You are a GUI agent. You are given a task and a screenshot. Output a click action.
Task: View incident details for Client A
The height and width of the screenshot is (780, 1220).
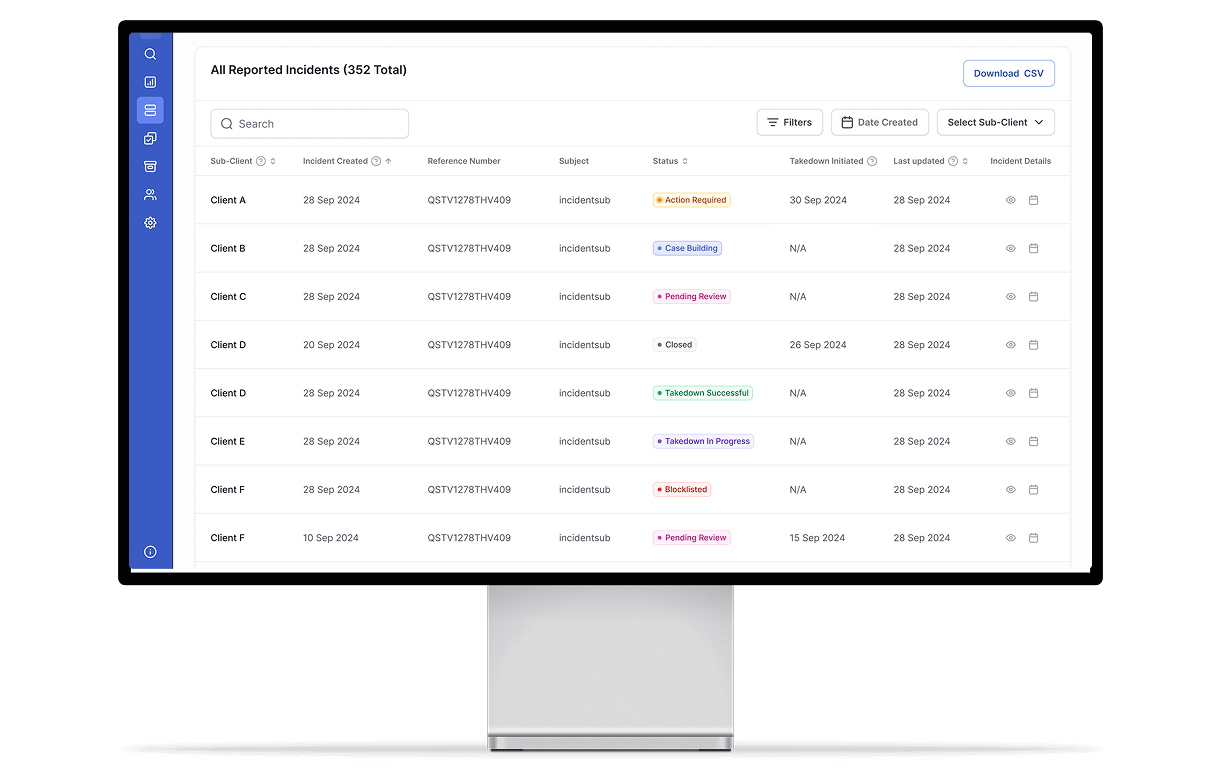[1010, 200]
